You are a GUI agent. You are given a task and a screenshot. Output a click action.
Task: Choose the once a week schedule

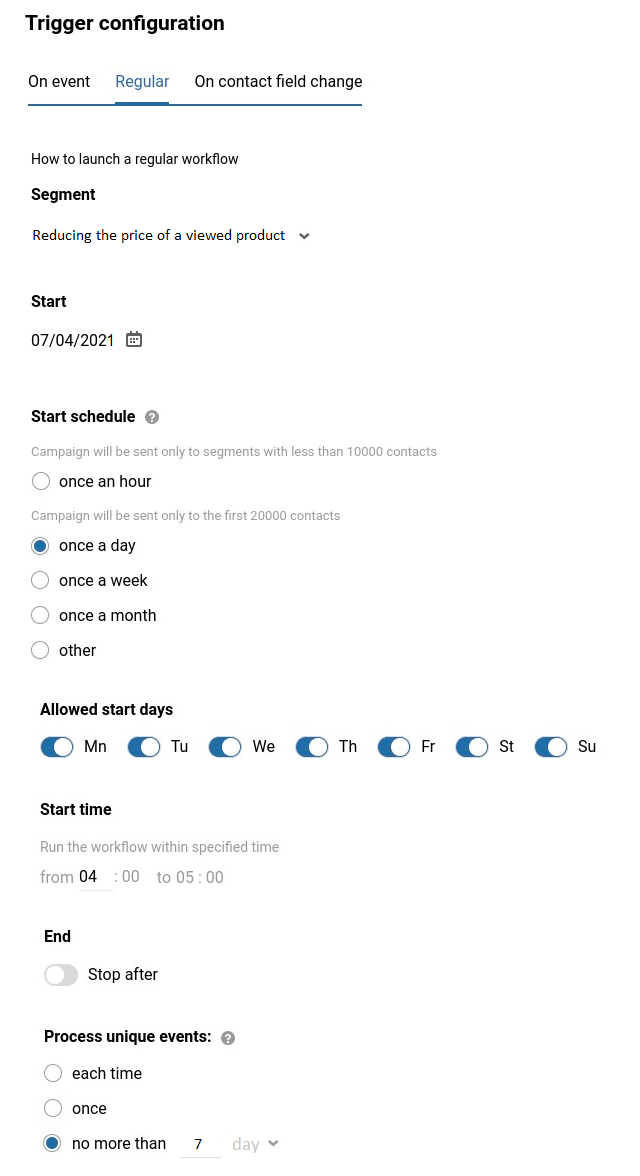[41, 581]
